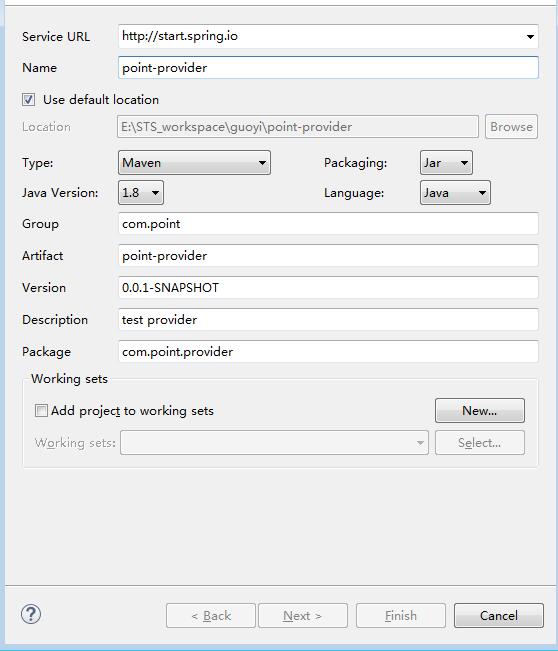Click the Package label
Viewport: 558px width, 651px height.
pos(46,352)
